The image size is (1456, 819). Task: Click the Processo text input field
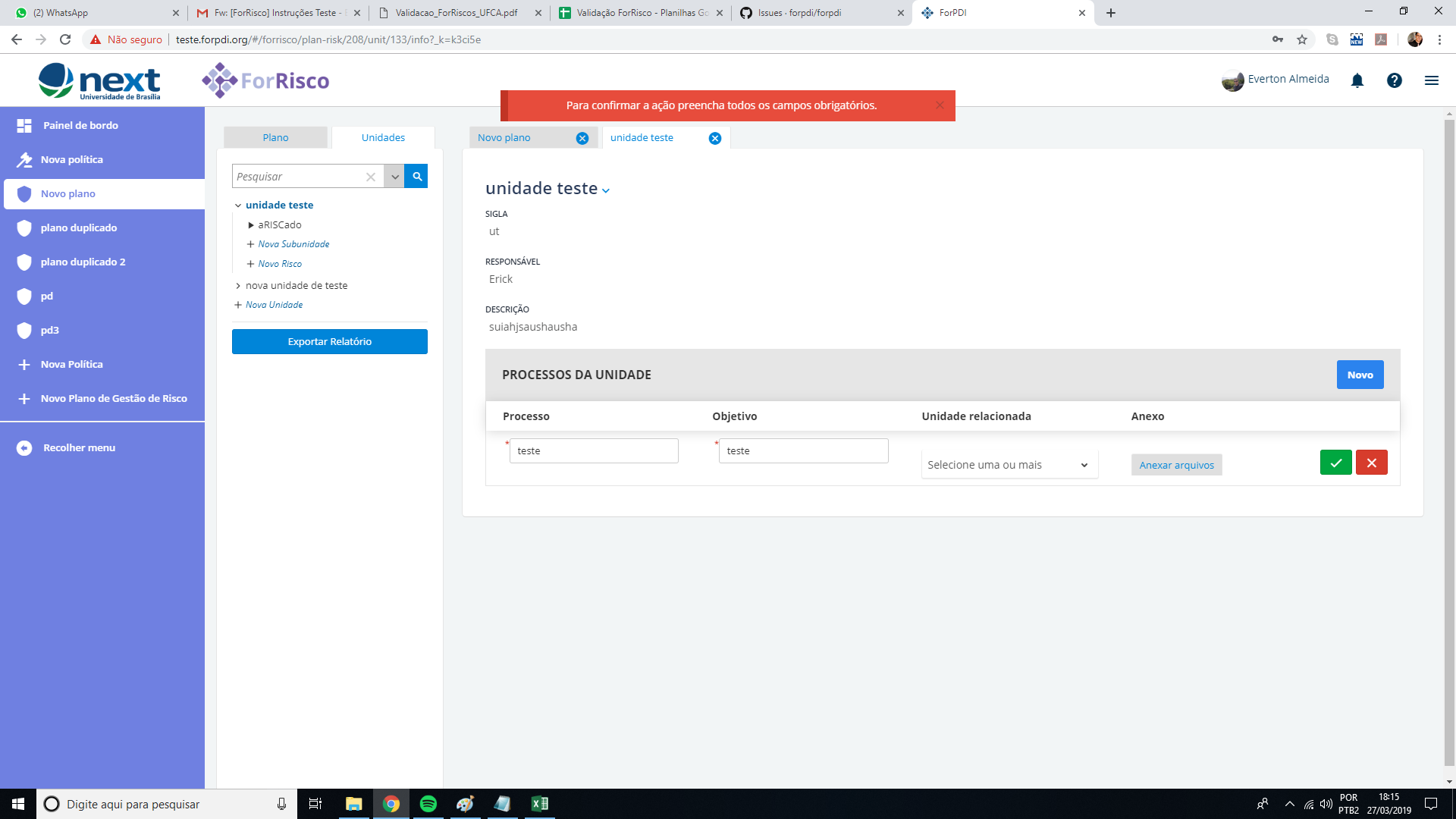[594, 451]
